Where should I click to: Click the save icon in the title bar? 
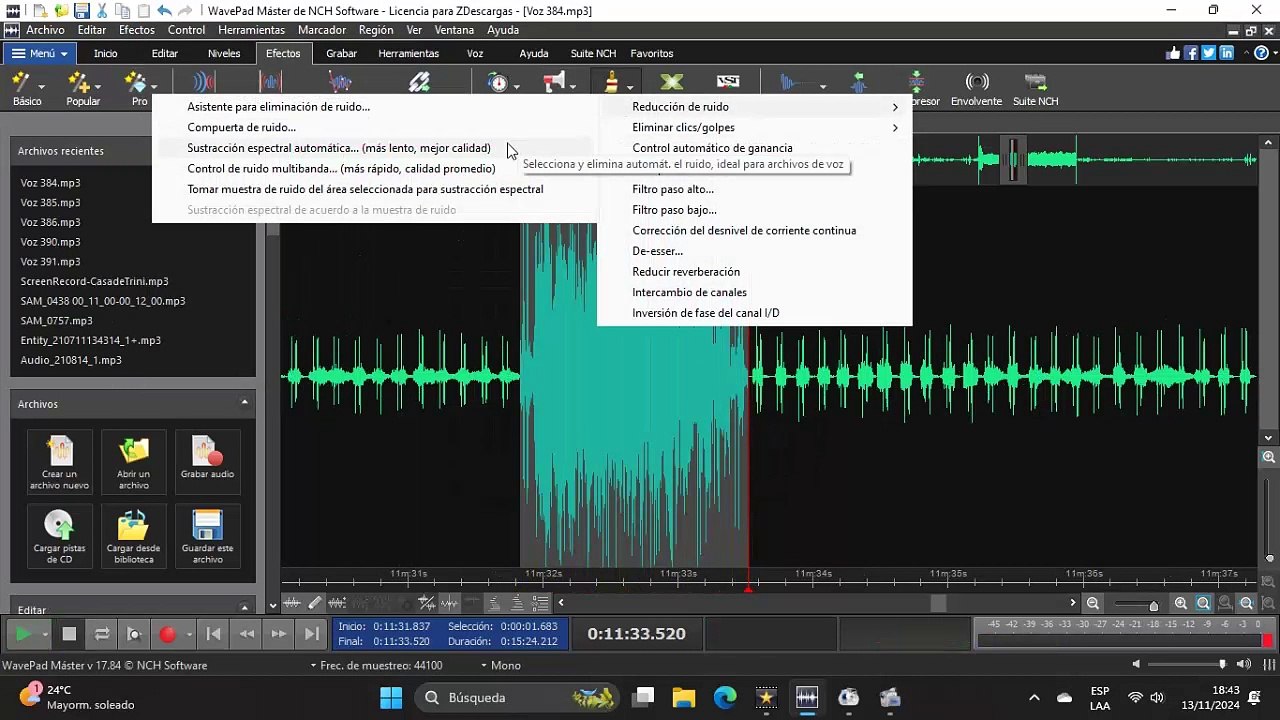[x=82, y=11]
